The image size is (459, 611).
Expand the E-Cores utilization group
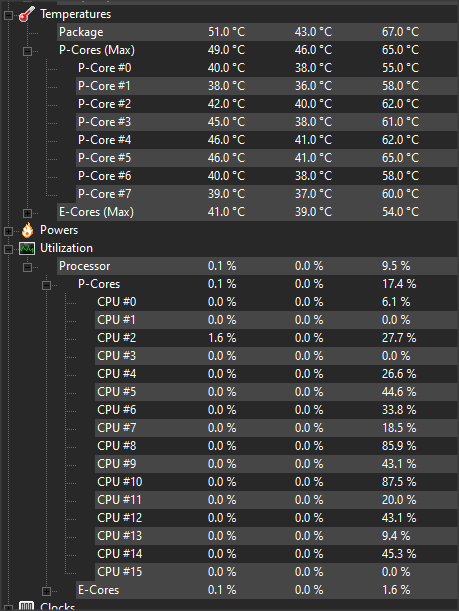(46, 591)
